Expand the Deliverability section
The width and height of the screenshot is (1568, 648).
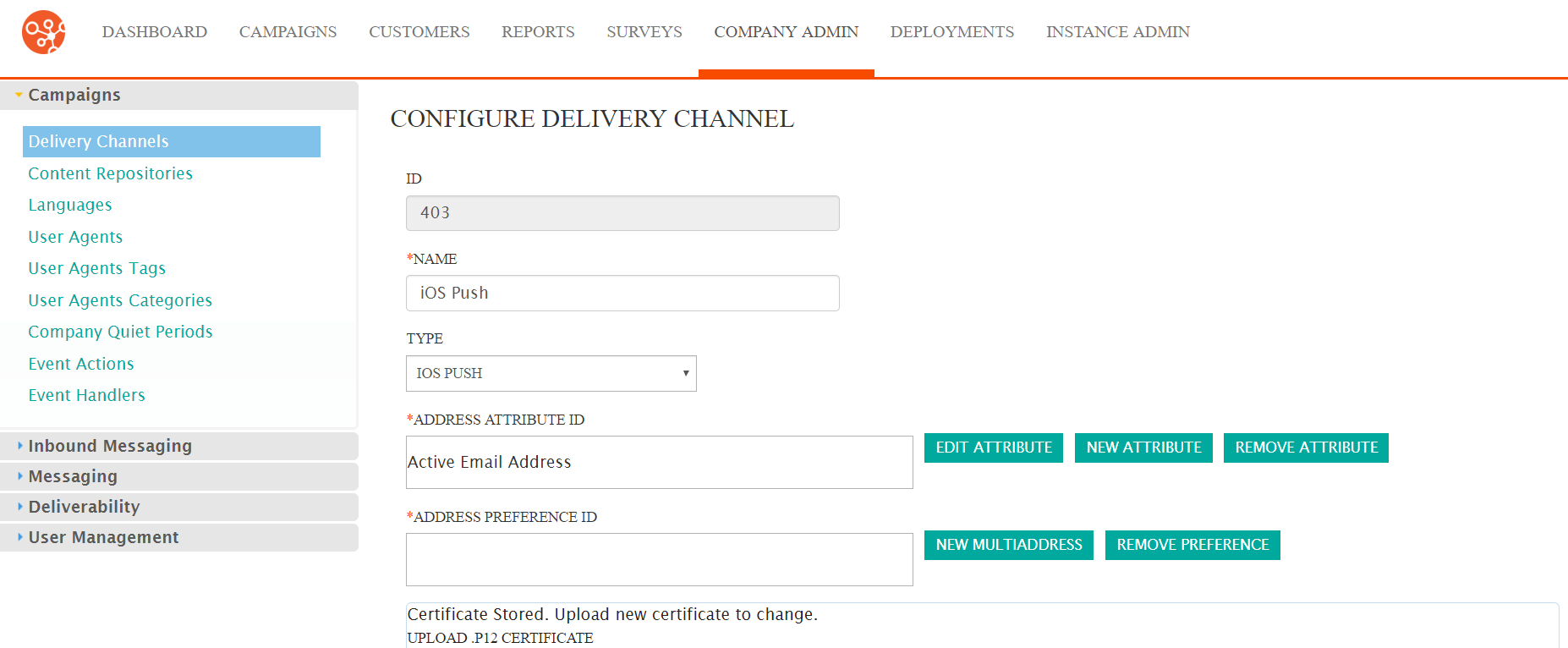[x=178, y=507]
